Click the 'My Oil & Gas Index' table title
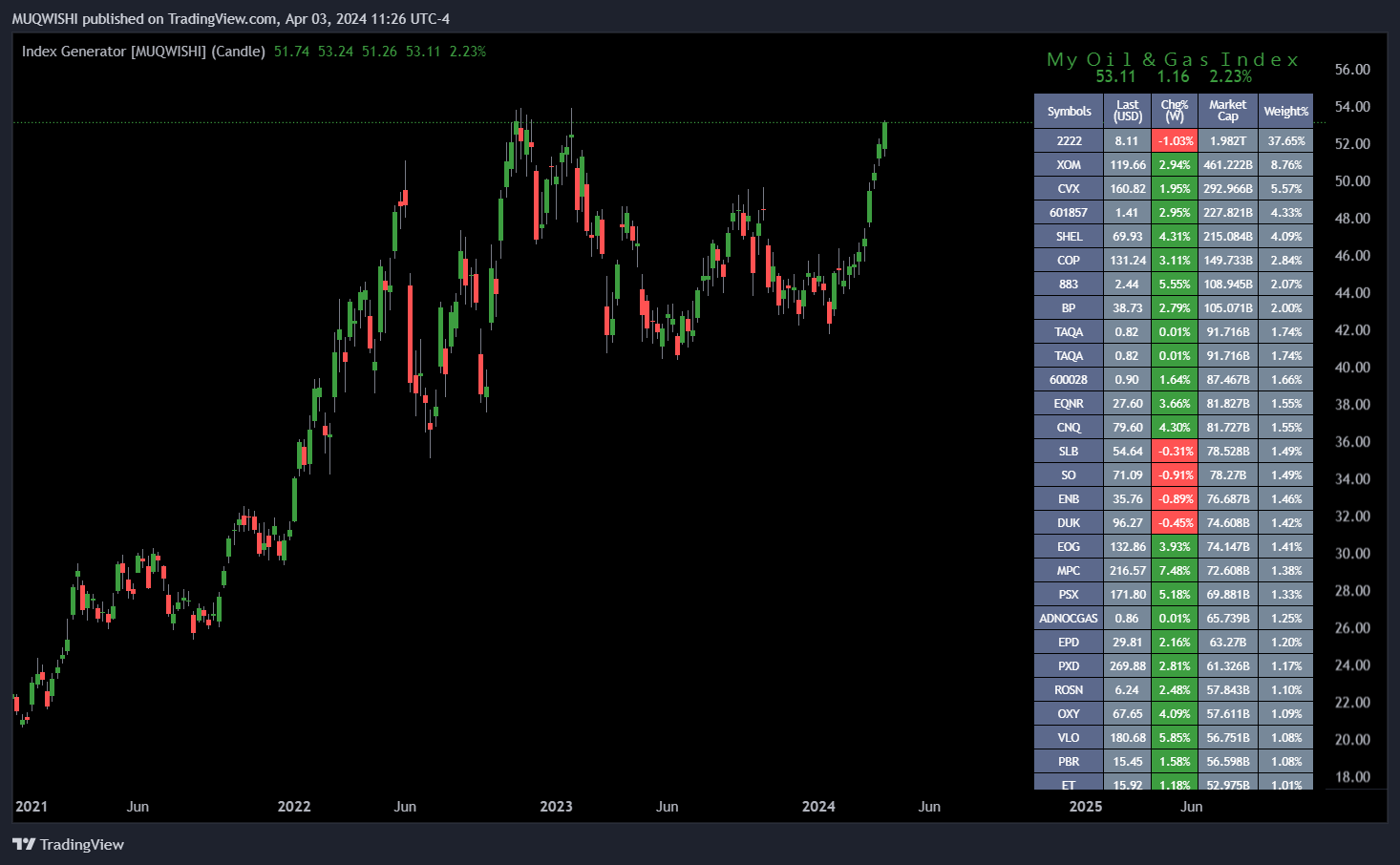1400x865 pixels. point(1173,59)
